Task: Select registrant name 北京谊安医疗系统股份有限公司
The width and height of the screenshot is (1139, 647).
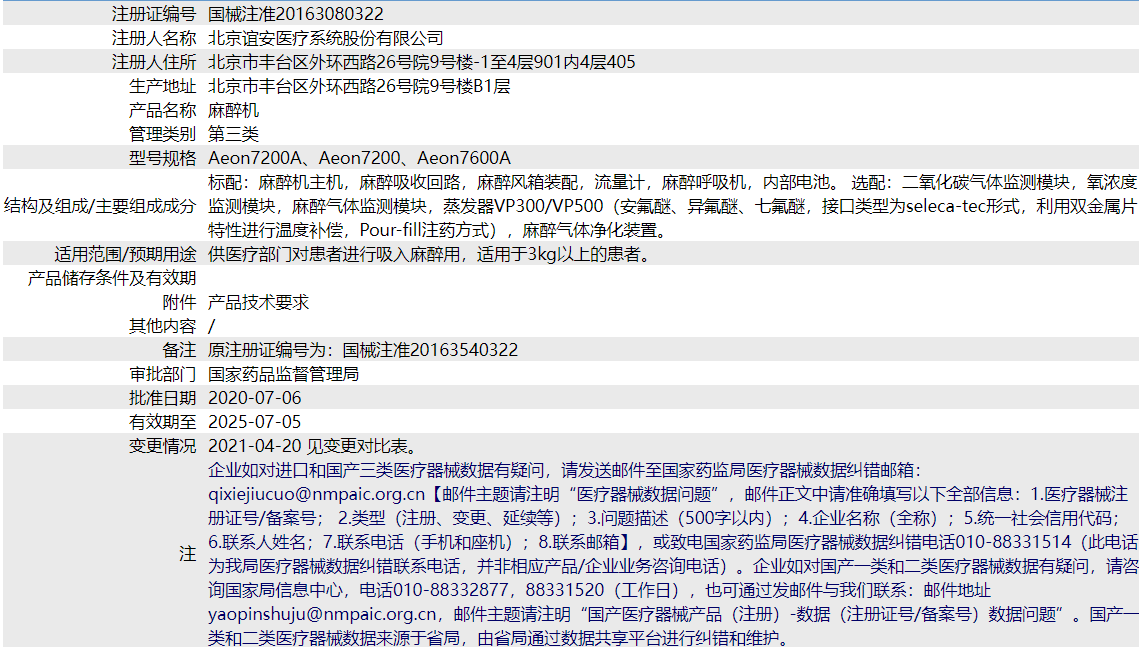Action: 325,38
